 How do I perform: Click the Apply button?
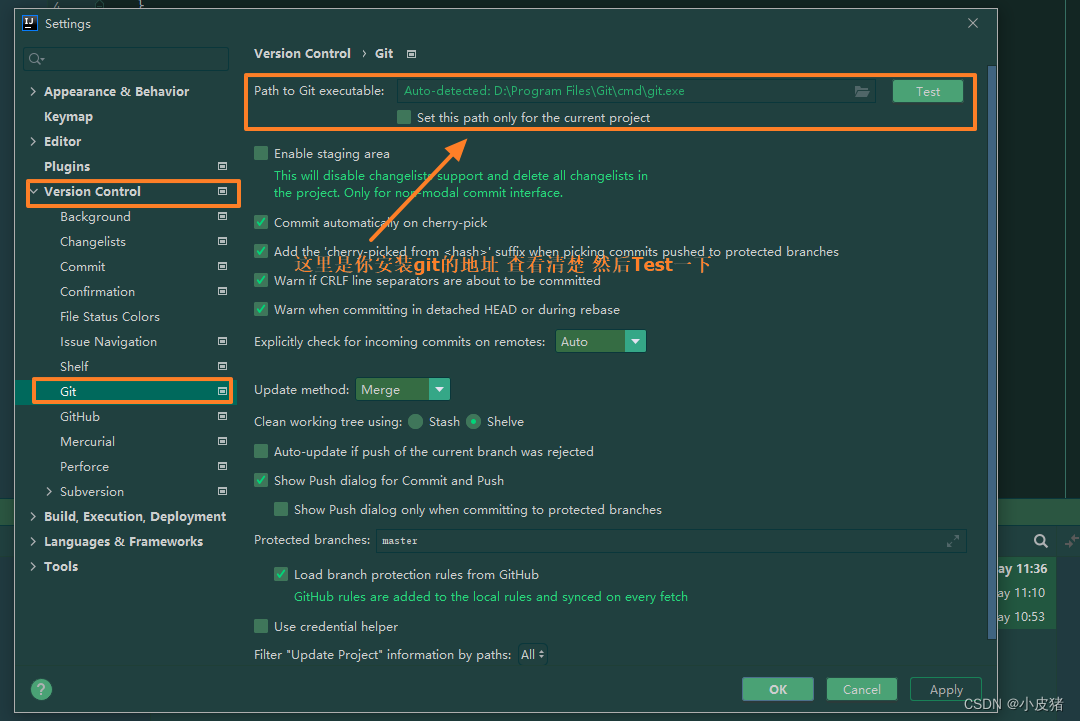[x=946, y=689]
